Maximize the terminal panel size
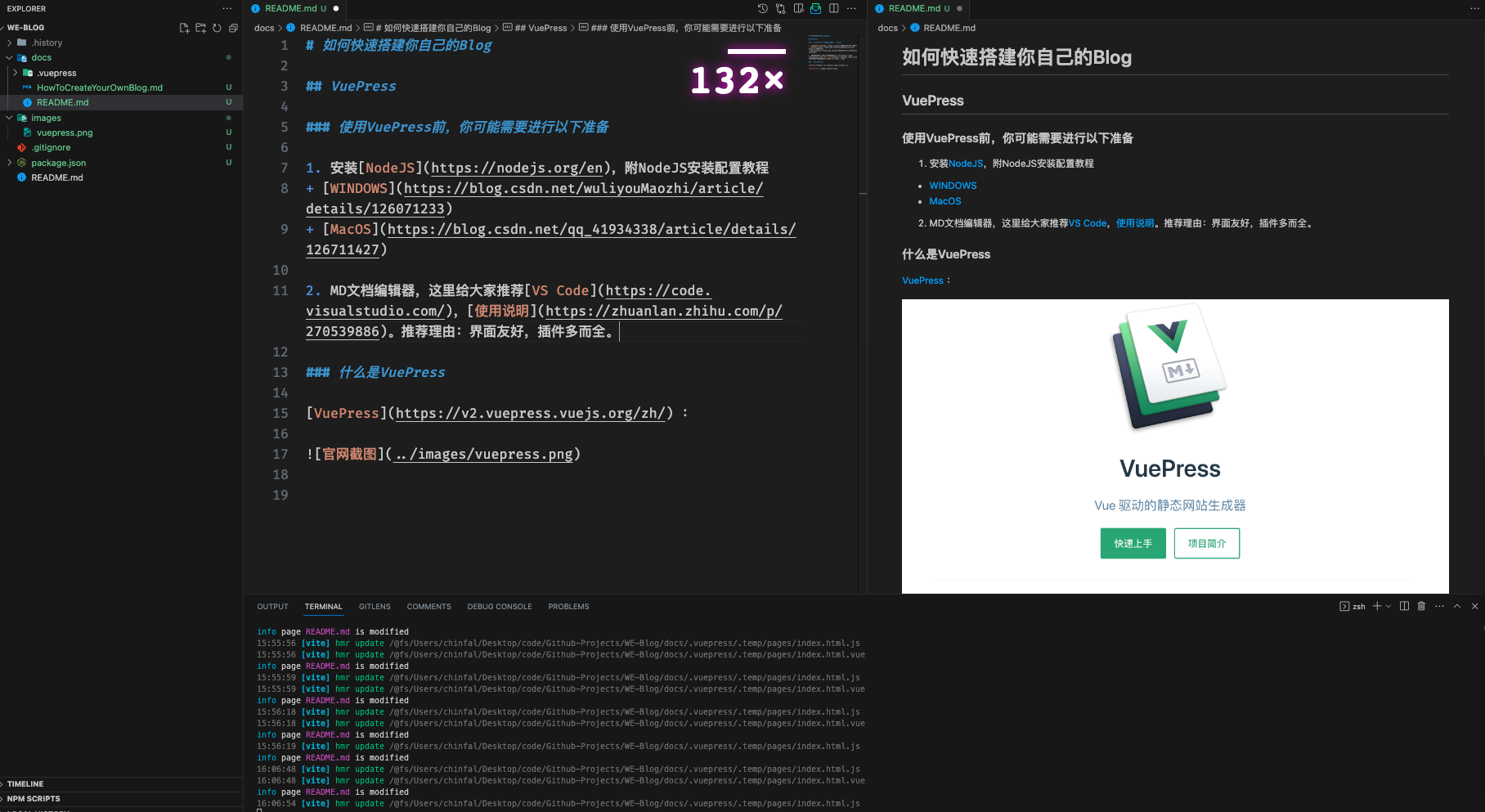This screenshot has width=1485, height=812. click(x=1457, y=606)
